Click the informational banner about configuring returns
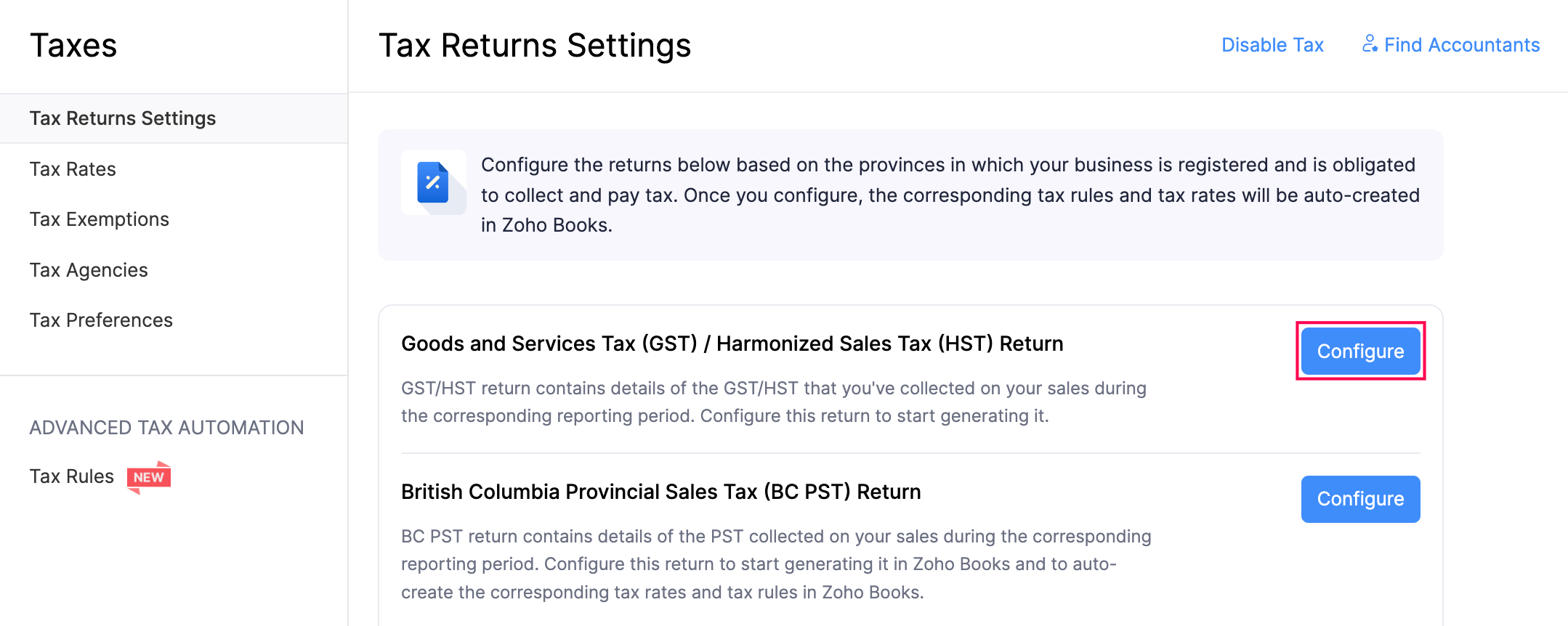The image size is (1568, 626). pos(910,195)
